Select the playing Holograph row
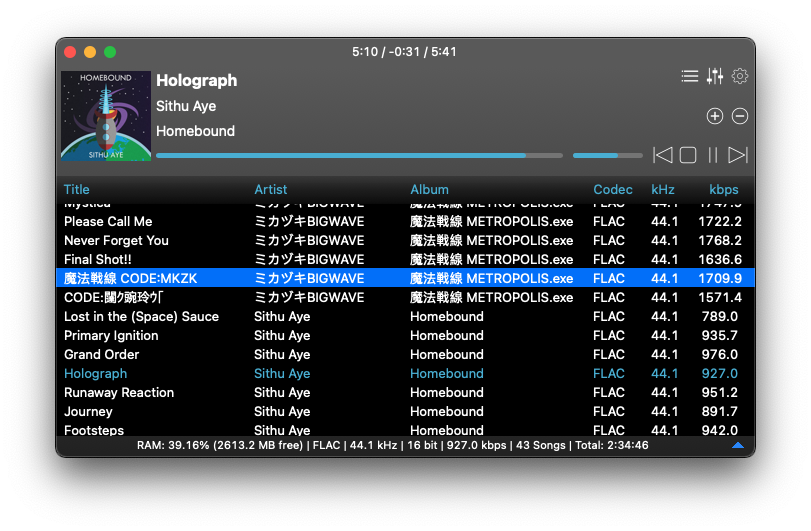The width and height of the screenshot is (811, 531). [x=406, y=373]
